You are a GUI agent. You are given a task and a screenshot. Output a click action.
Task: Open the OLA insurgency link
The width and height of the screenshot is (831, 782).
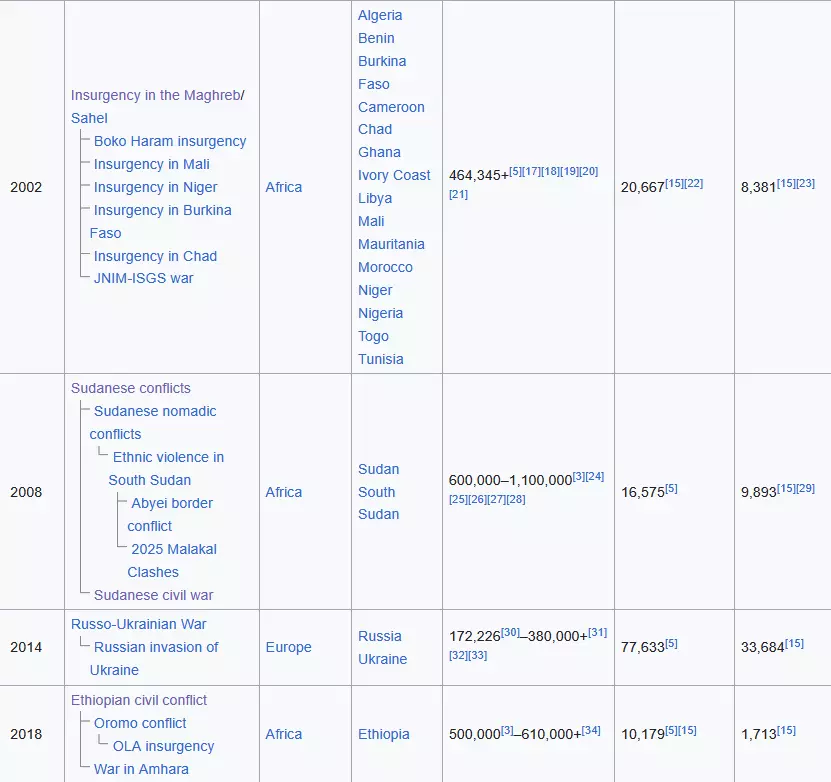pos(163,747)
